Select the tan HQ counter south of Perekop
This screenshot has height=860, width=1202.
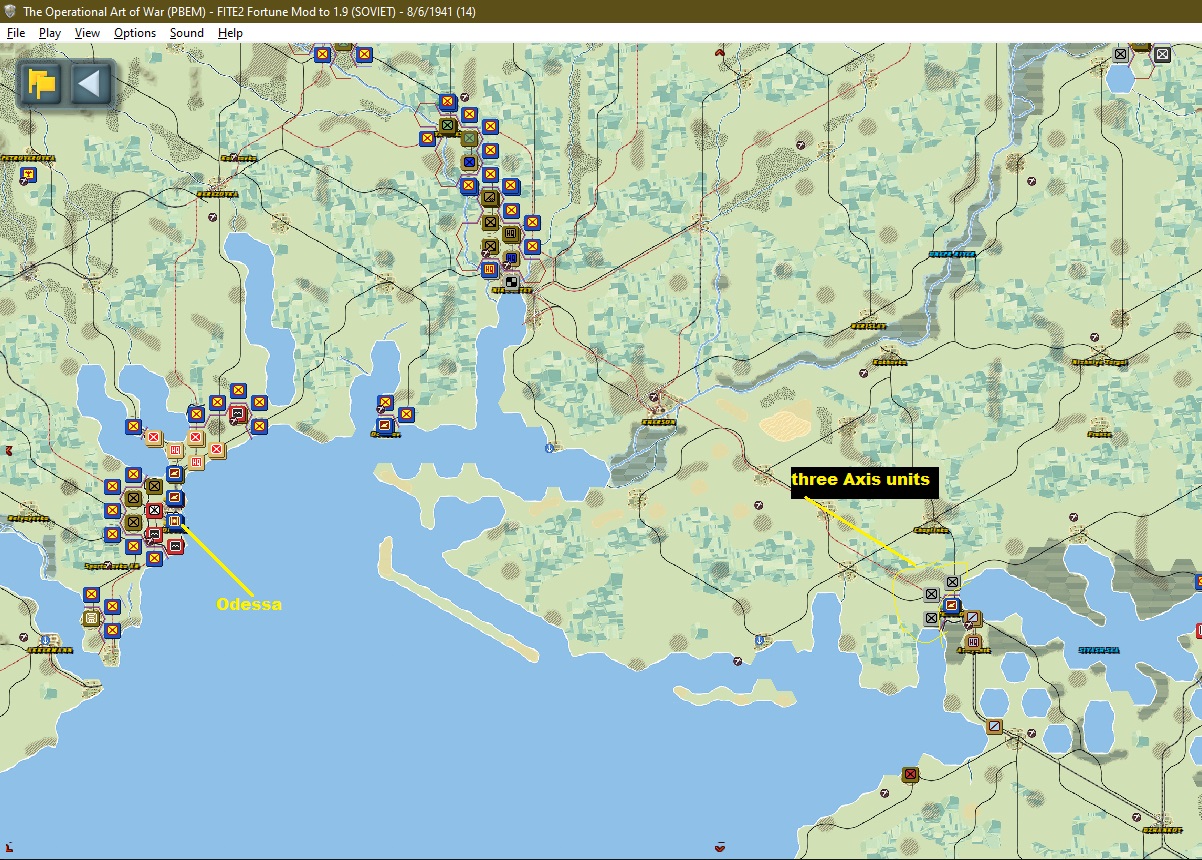tap(973, 641)
